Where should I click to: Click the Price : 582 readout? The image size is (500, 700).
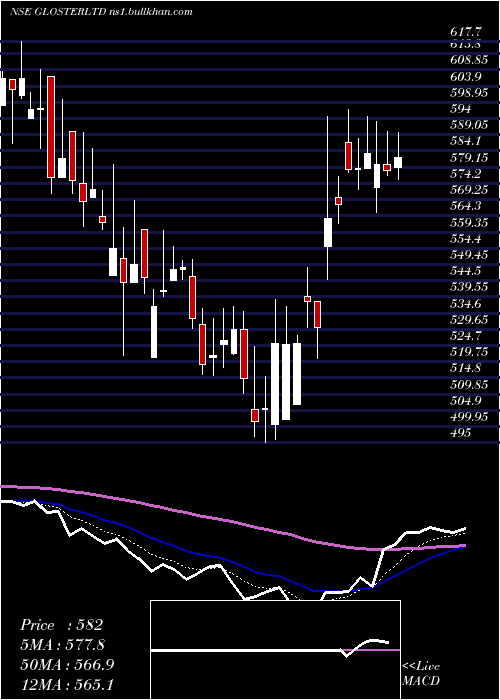pos(62,625)
